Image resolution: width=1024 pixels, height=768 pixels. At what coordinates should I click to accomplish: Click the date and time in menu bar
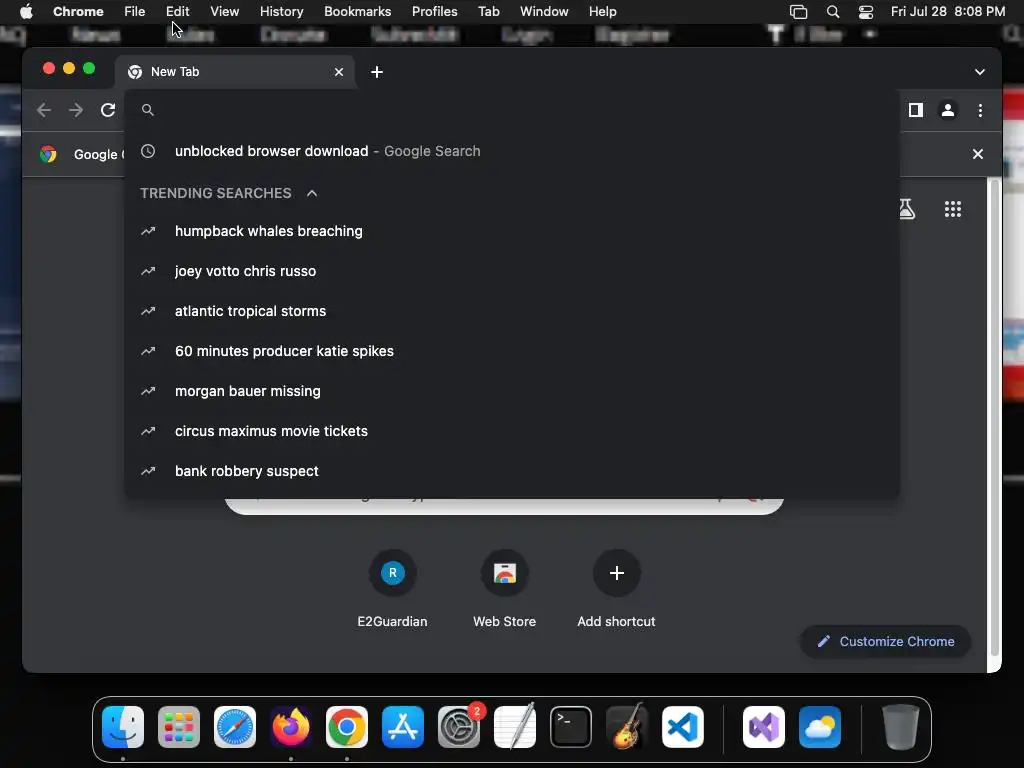pos(948,12)
